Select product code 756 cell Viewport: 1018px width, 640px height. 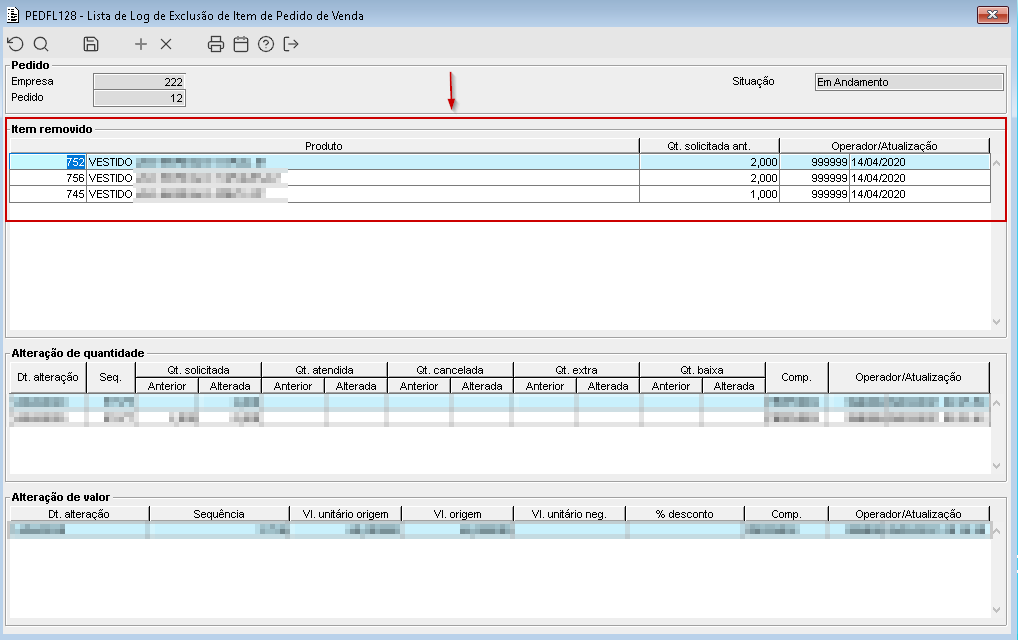(x=47, y=178)
